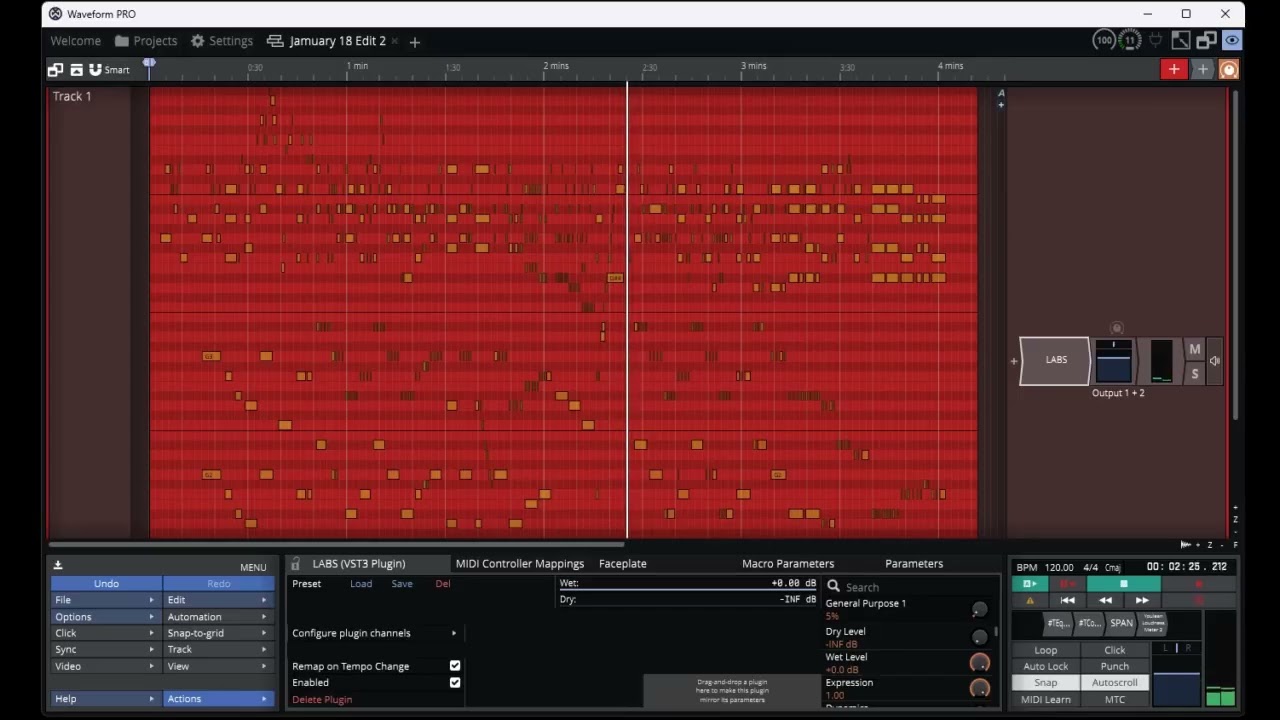Click the search magnifier icon in parameters
Screen dimensions: 1280x720
coord(833,587)
